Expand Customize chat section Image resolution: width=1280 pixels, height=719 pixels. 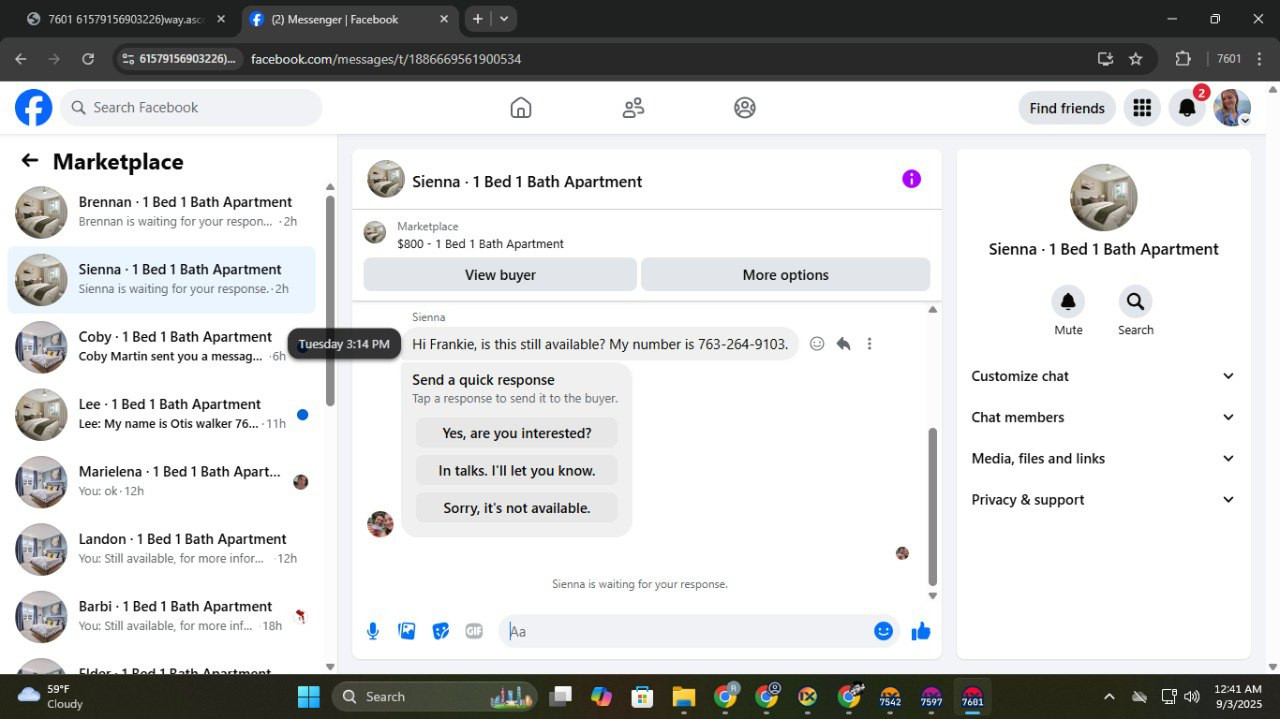point(1104,376)
